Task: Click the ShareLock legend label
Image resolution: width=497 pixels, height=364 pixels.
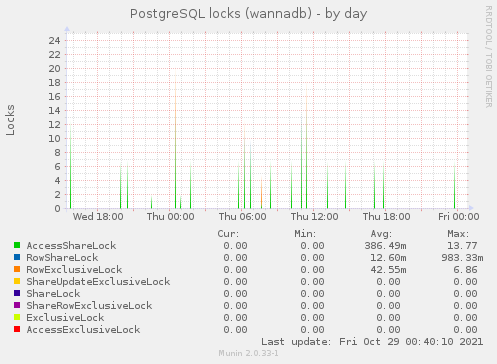Action: point(53,294)
